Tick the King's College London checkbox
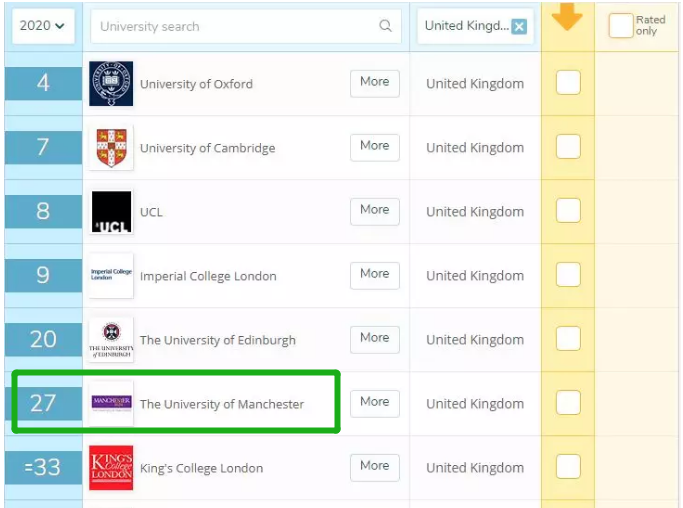Viewport: 683px width, 508px height. pyautogui.click(x=568, y=467)
